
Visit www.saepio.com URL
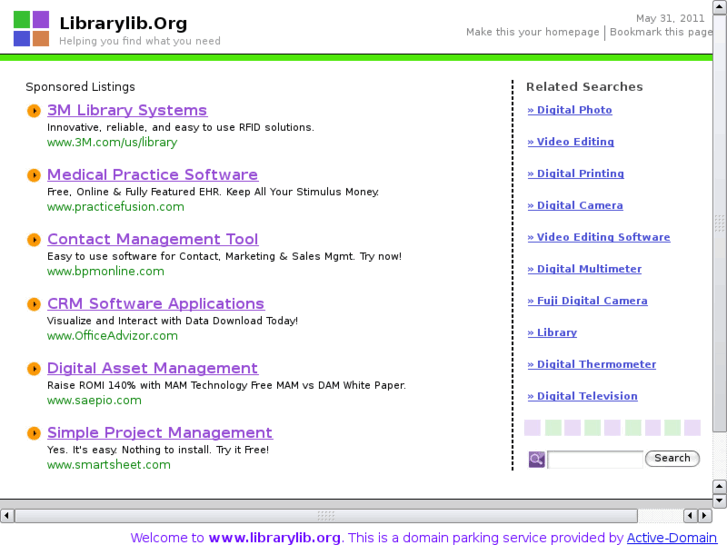click(x=94, y=400)
